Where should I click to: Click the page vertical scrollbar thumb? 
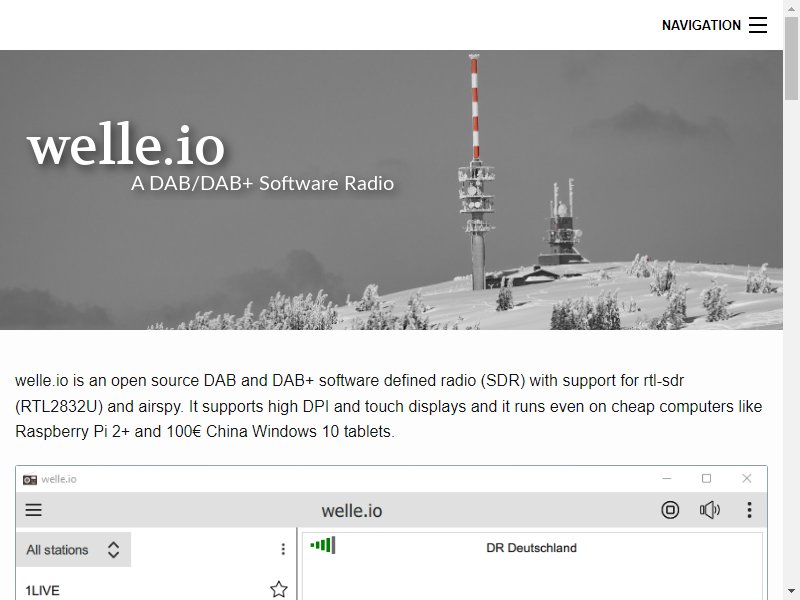[x=791, y=58]
